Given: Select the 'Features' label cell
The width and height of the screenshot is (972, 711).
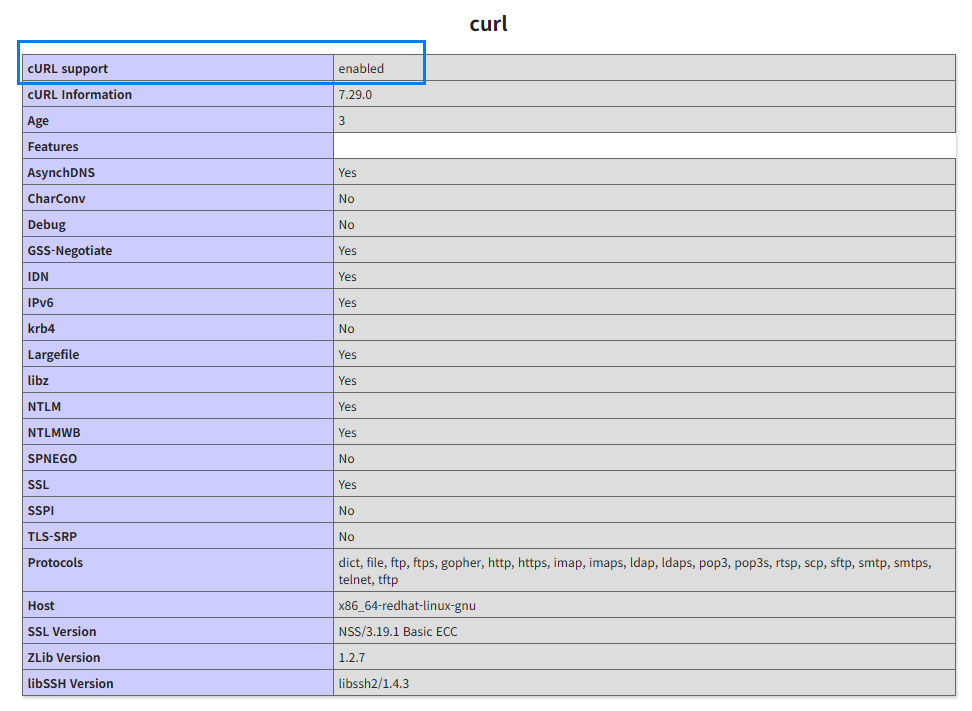Looking at the screenshot, I should (x=178, y=146).
